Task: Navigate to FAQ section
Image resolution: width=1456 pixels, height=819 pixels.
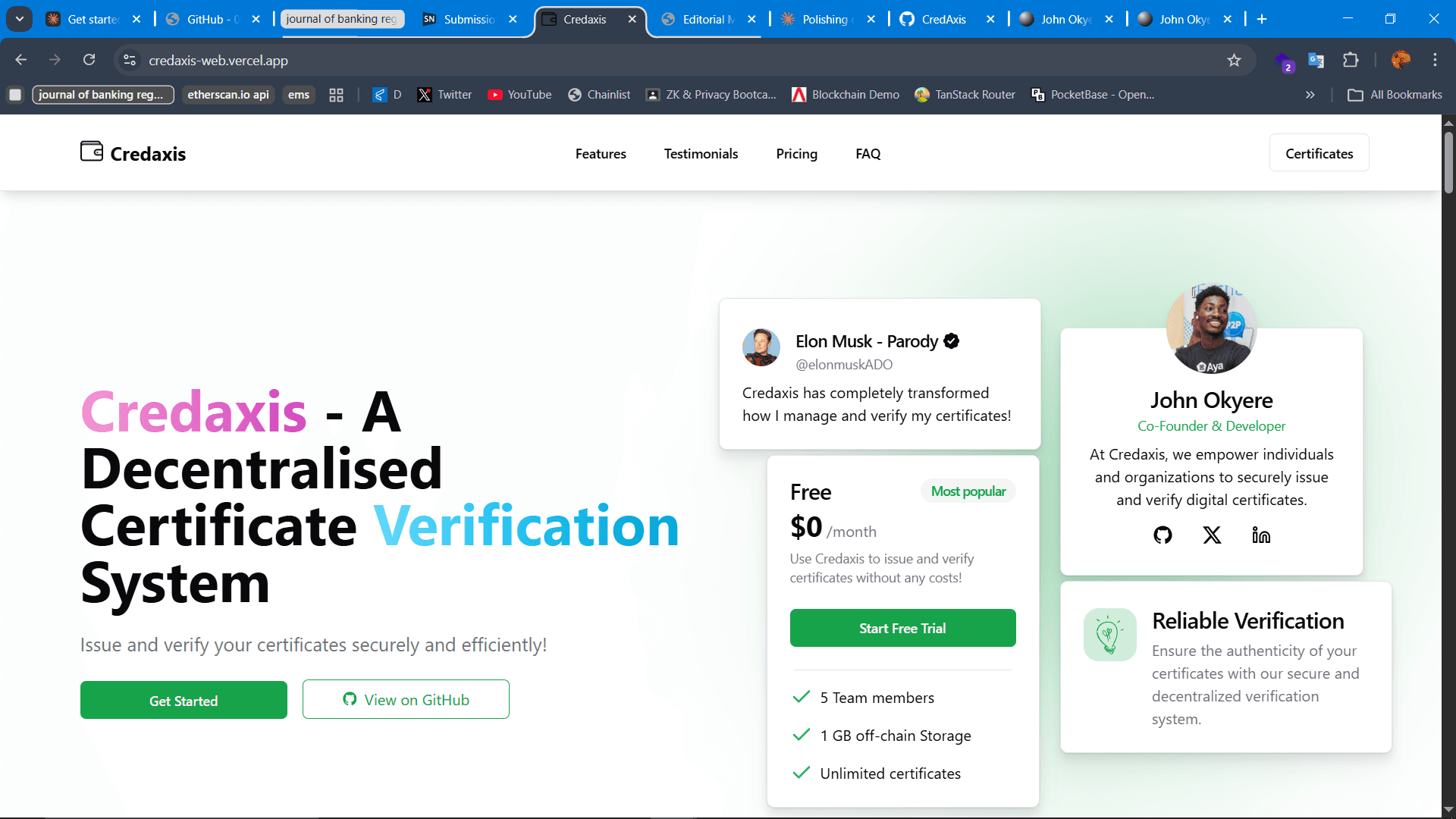Action: (868, 154)
